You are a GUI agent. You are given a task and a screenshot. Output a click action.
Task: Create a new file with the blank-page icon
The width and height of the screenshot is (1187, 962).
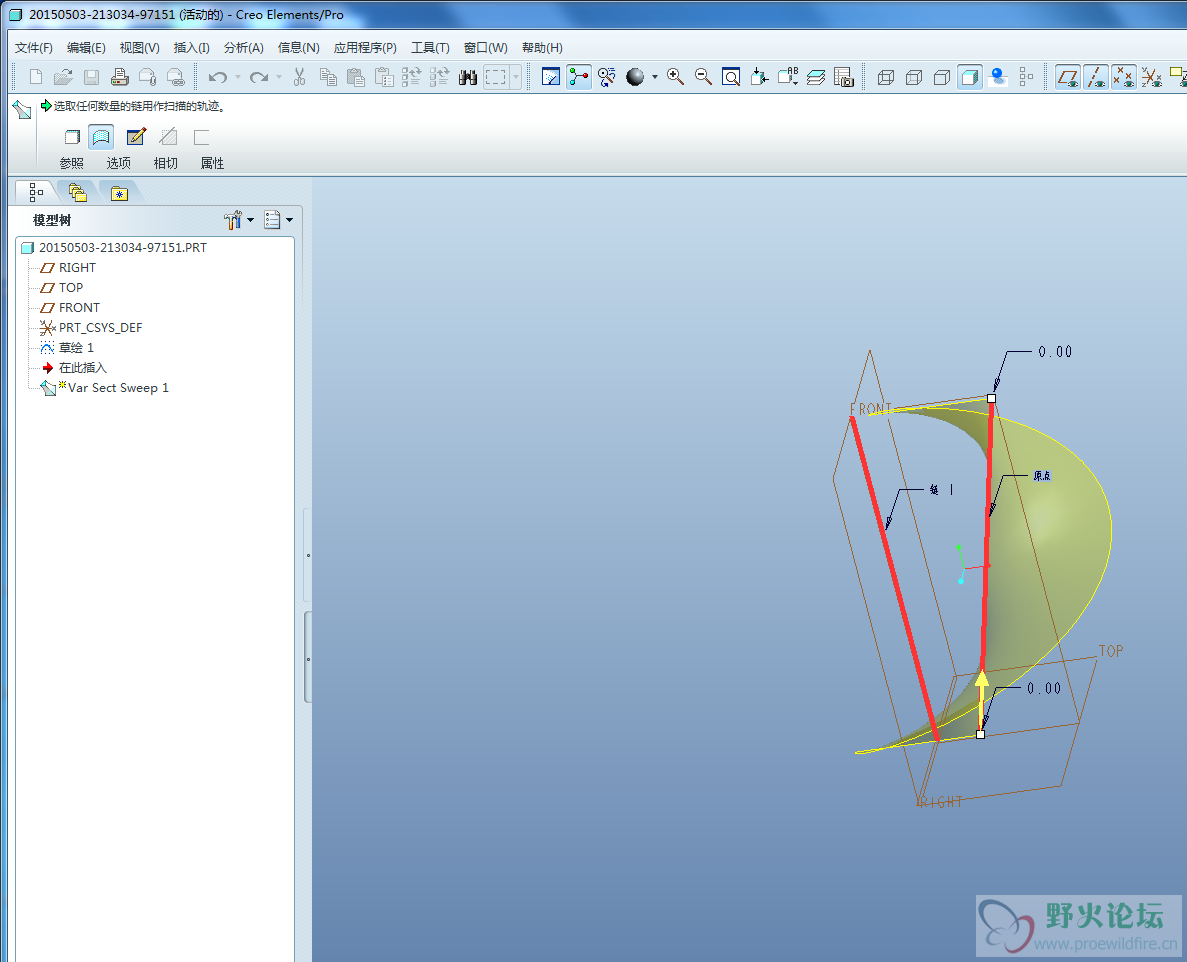click(x=36, y=76)
